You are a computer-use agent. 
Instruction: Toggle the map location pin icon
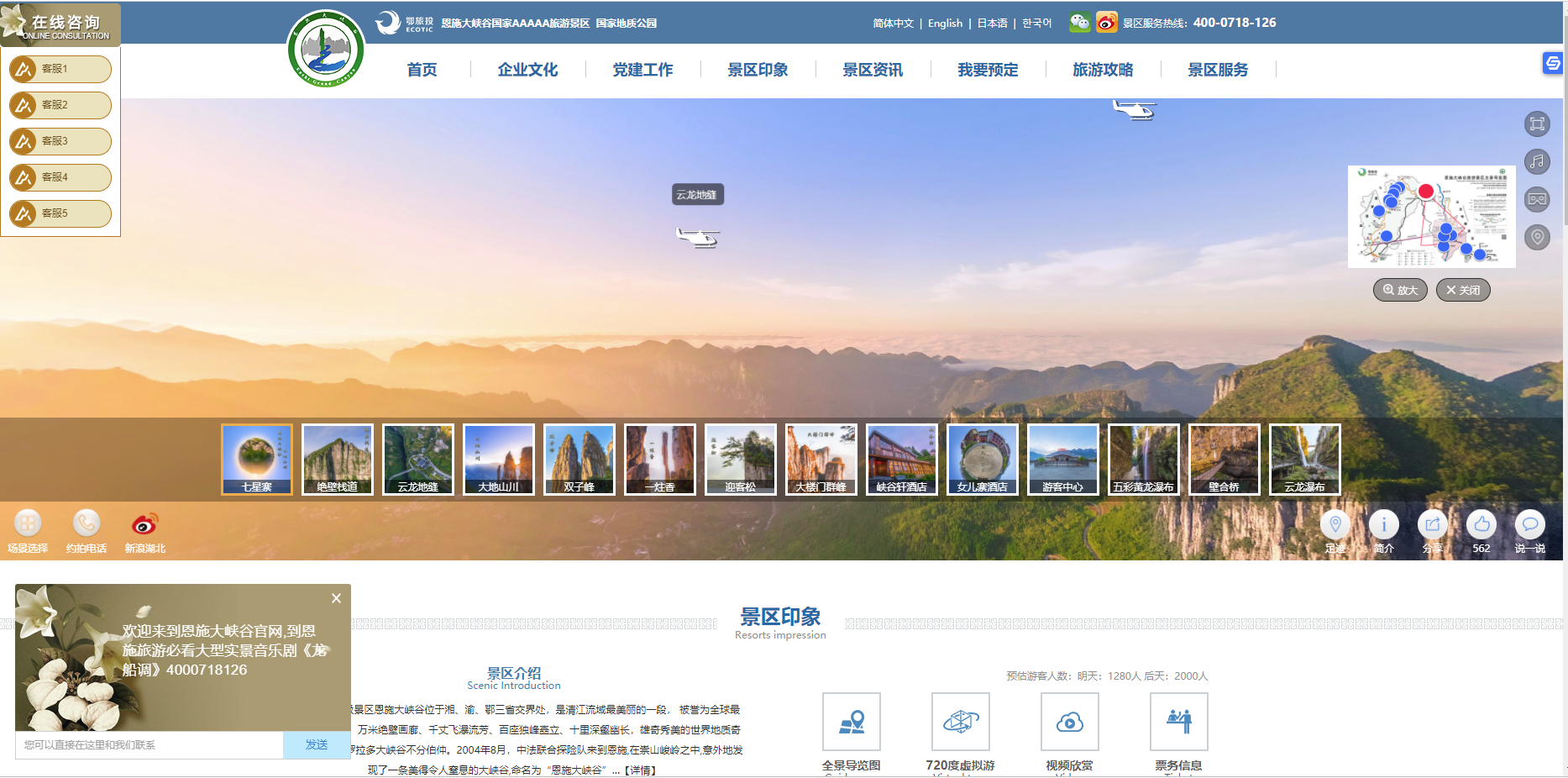[1537, 238]
